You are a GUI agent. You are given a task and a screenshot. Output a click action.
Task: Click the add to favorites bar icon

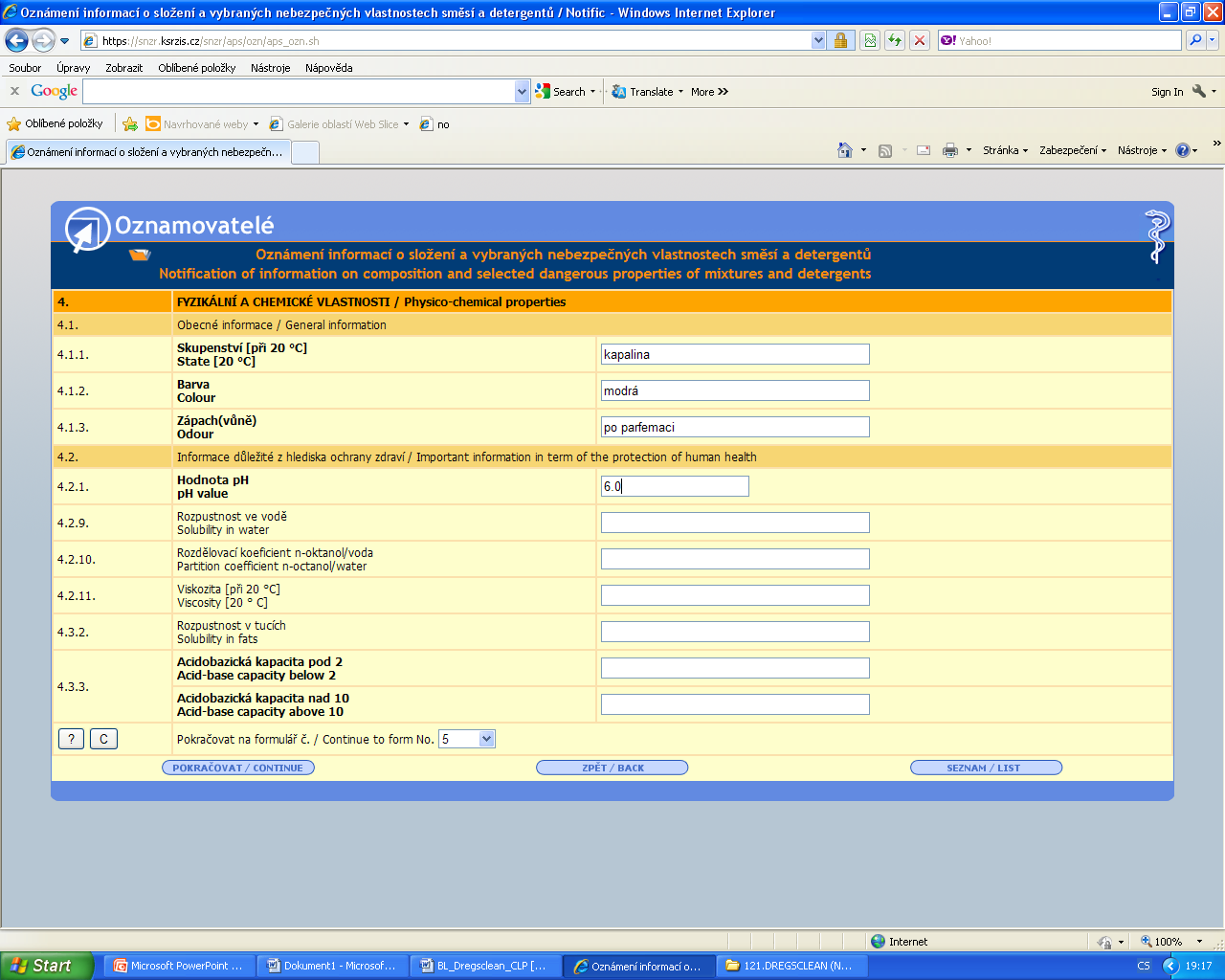(x=130, y=124)
